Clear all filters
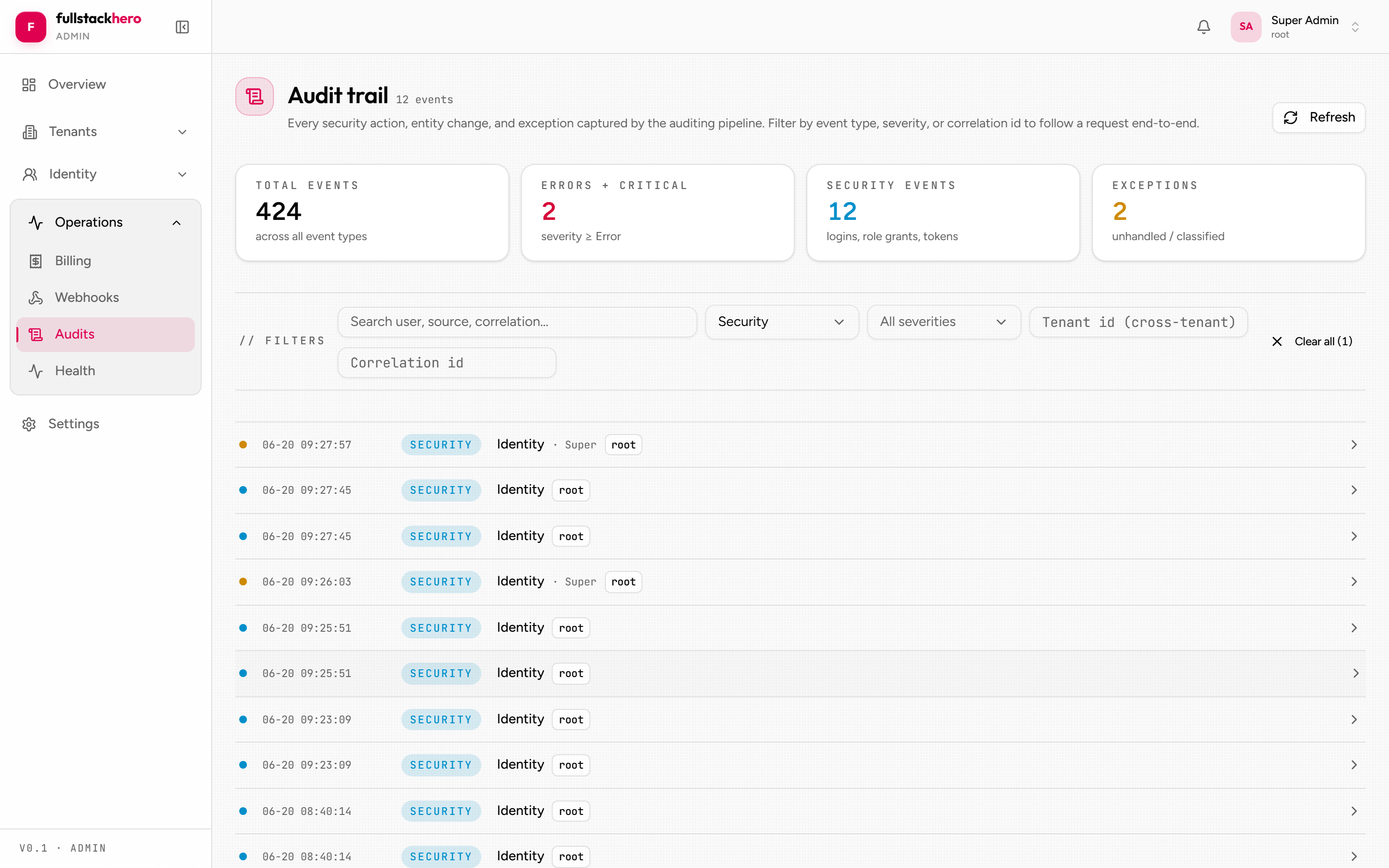The width and height of the screenshot is (1389, 868). pos(1312,341)
